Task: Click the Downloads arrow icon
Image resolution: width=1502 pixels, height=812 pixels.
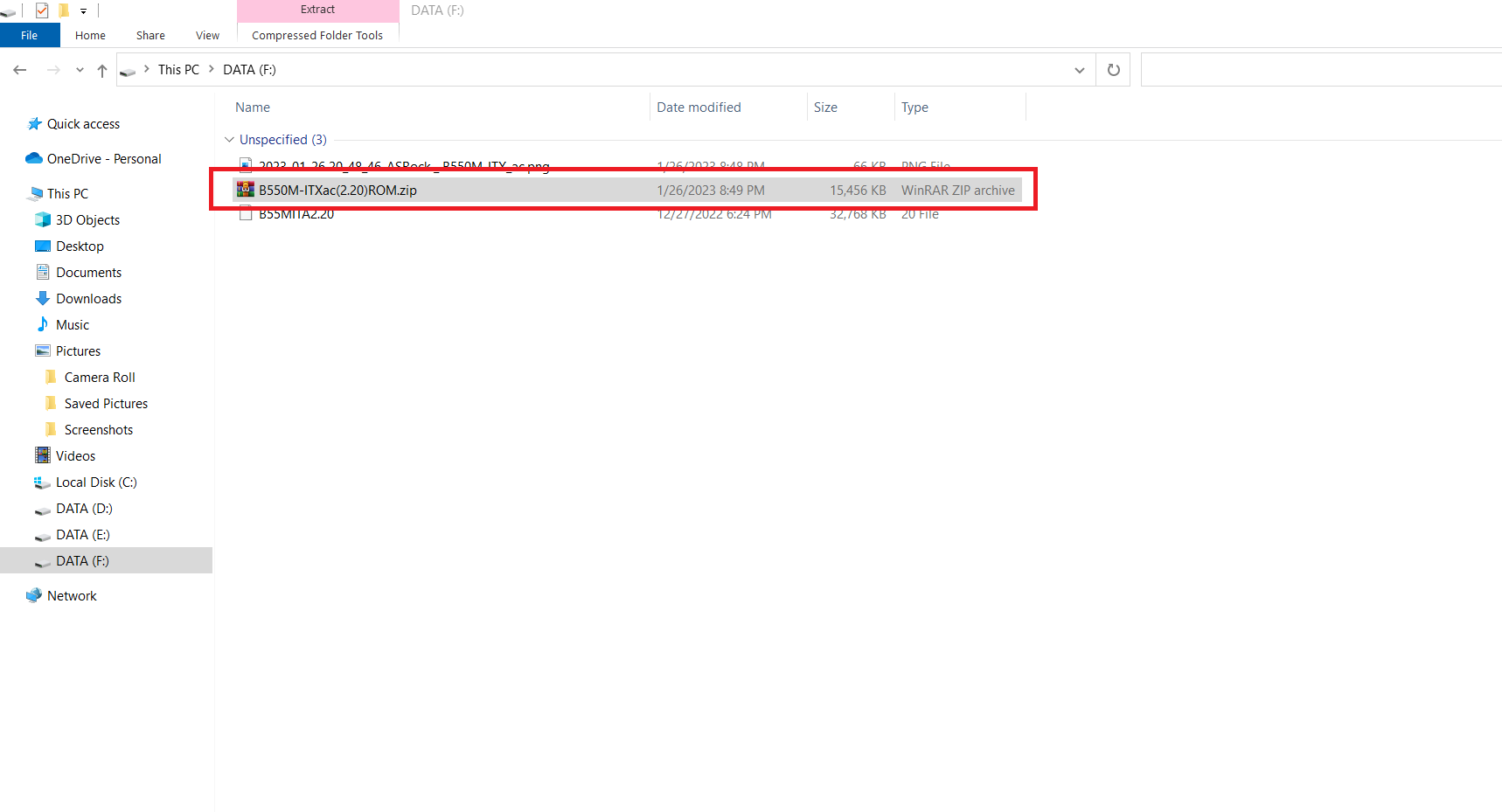Action: (x=43, y=298)
